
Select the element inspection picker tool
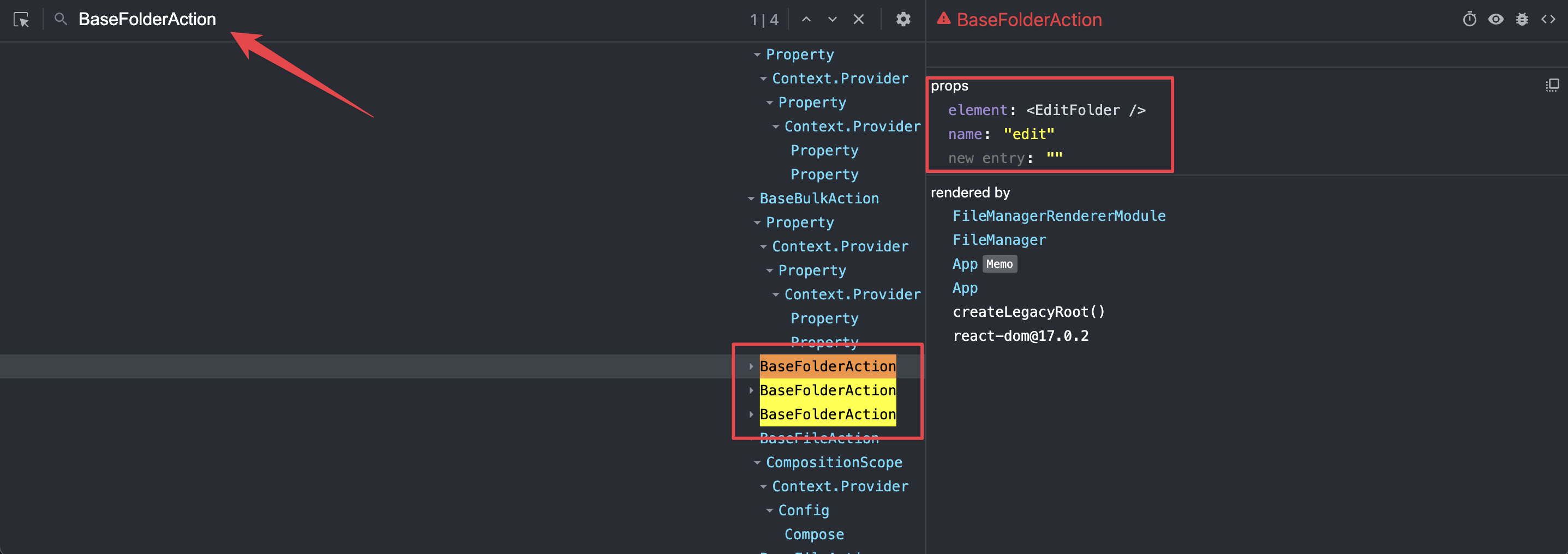click(x=22, y=20)
